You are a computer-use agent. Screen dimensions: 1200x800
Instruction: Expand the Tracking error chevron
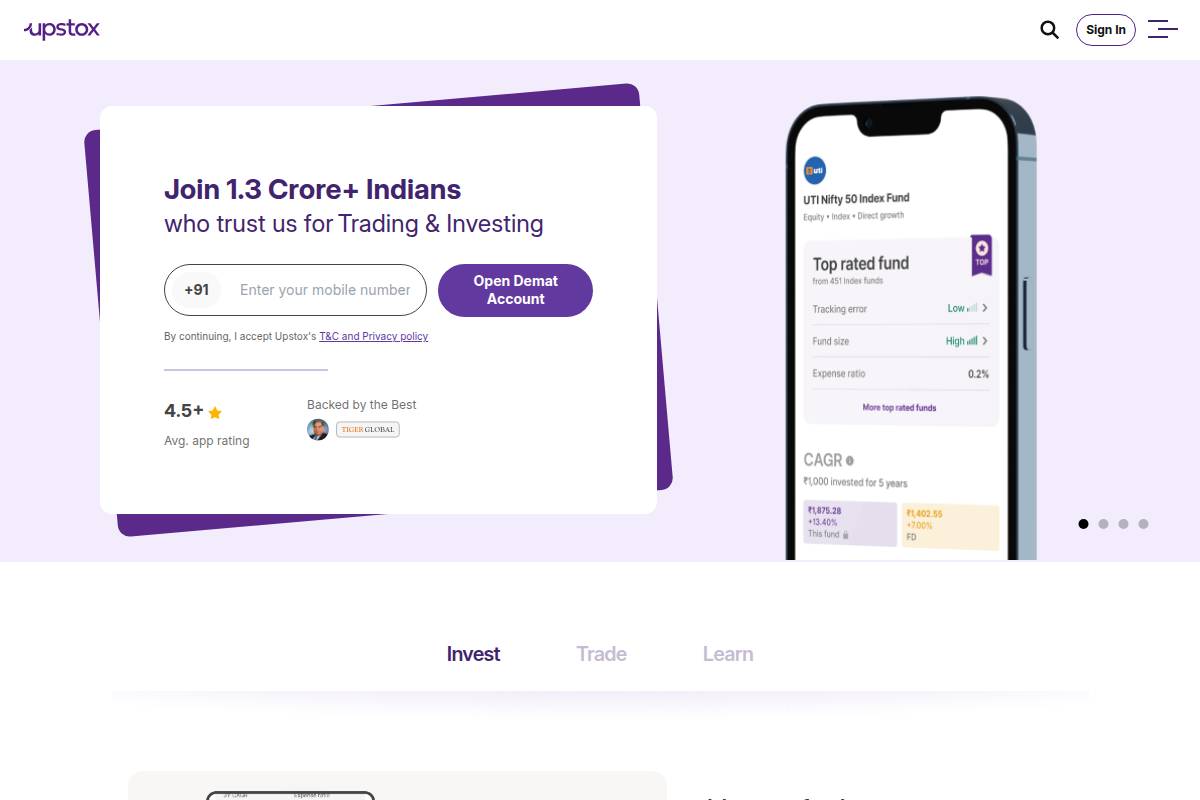(x=985, y=309)
